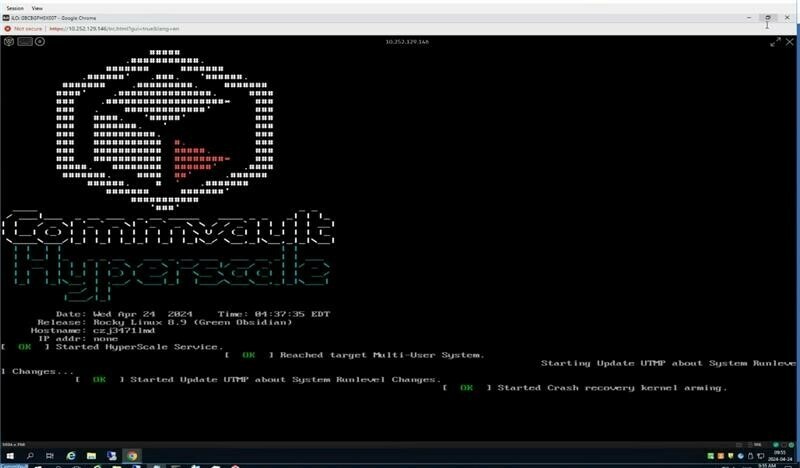Click the time text '04:37:35 EDT'
This screenshot has height=468, width=800.
click(292, 314)
